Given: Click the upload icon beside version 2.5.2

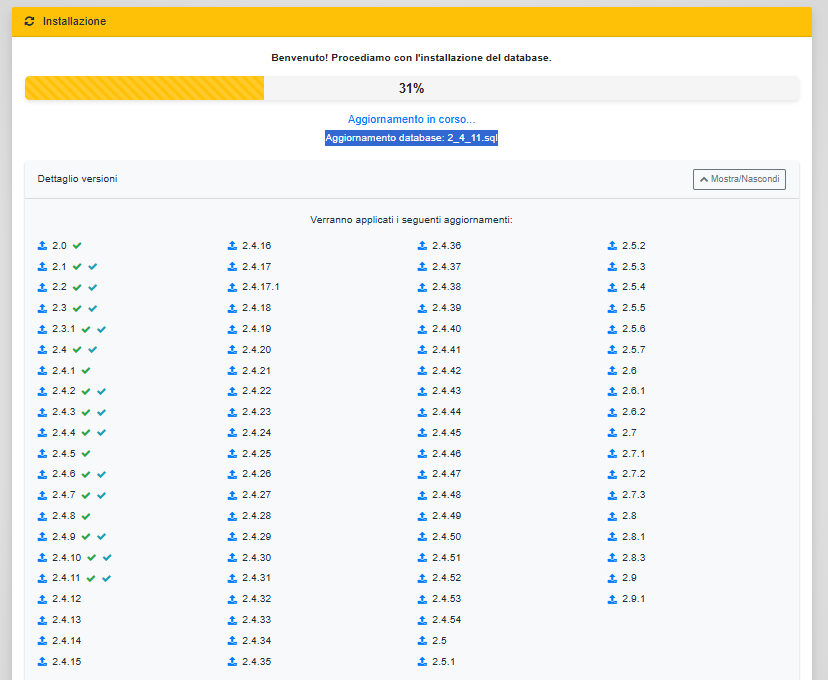Looking at the screenshot, I should tap(612, 245).
